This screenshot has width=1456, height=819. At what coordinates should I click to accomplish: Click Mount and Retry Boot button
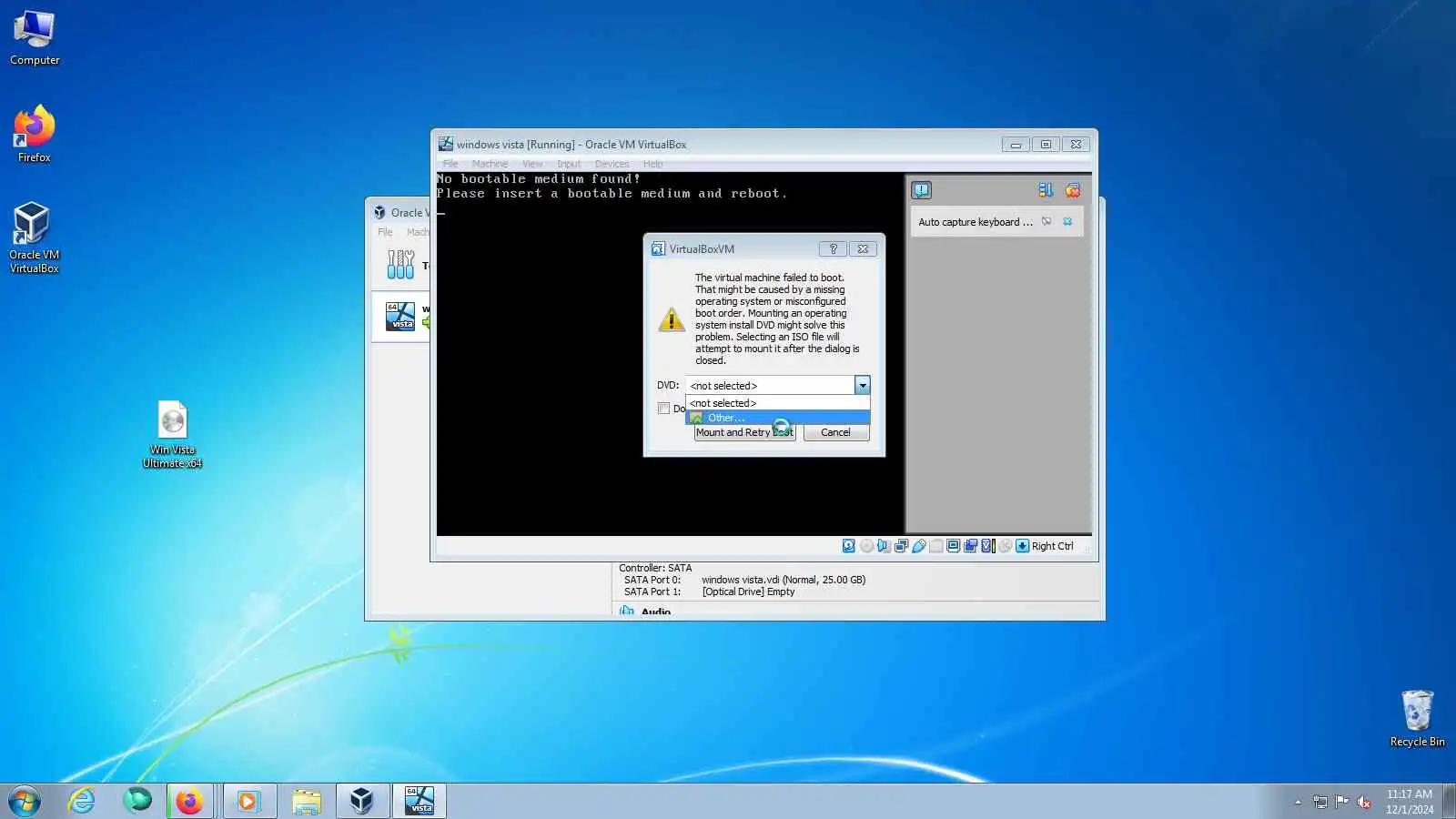tap(744, 432)
